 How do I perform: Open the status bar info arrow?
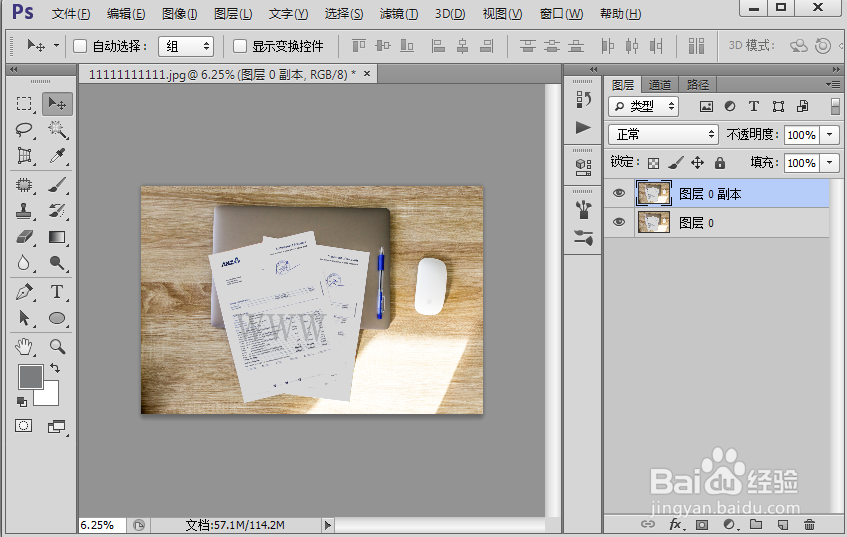327,525
